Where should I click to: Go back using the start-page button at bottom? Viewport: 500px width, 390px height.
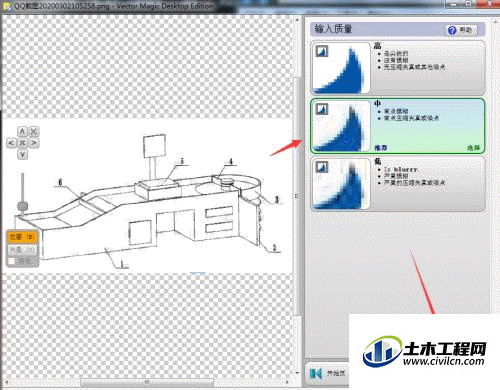pyautogui.click(x=327, y=374)
